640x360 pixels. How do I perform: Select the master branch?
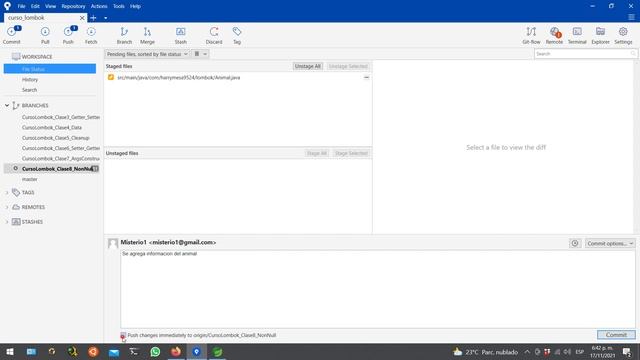pos(29,179)
